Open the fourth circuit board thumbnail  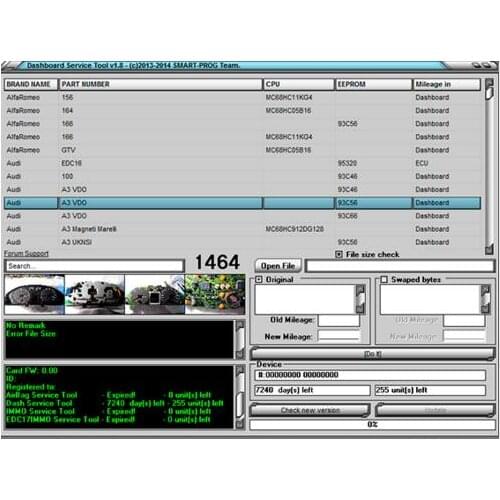[215, 294]
